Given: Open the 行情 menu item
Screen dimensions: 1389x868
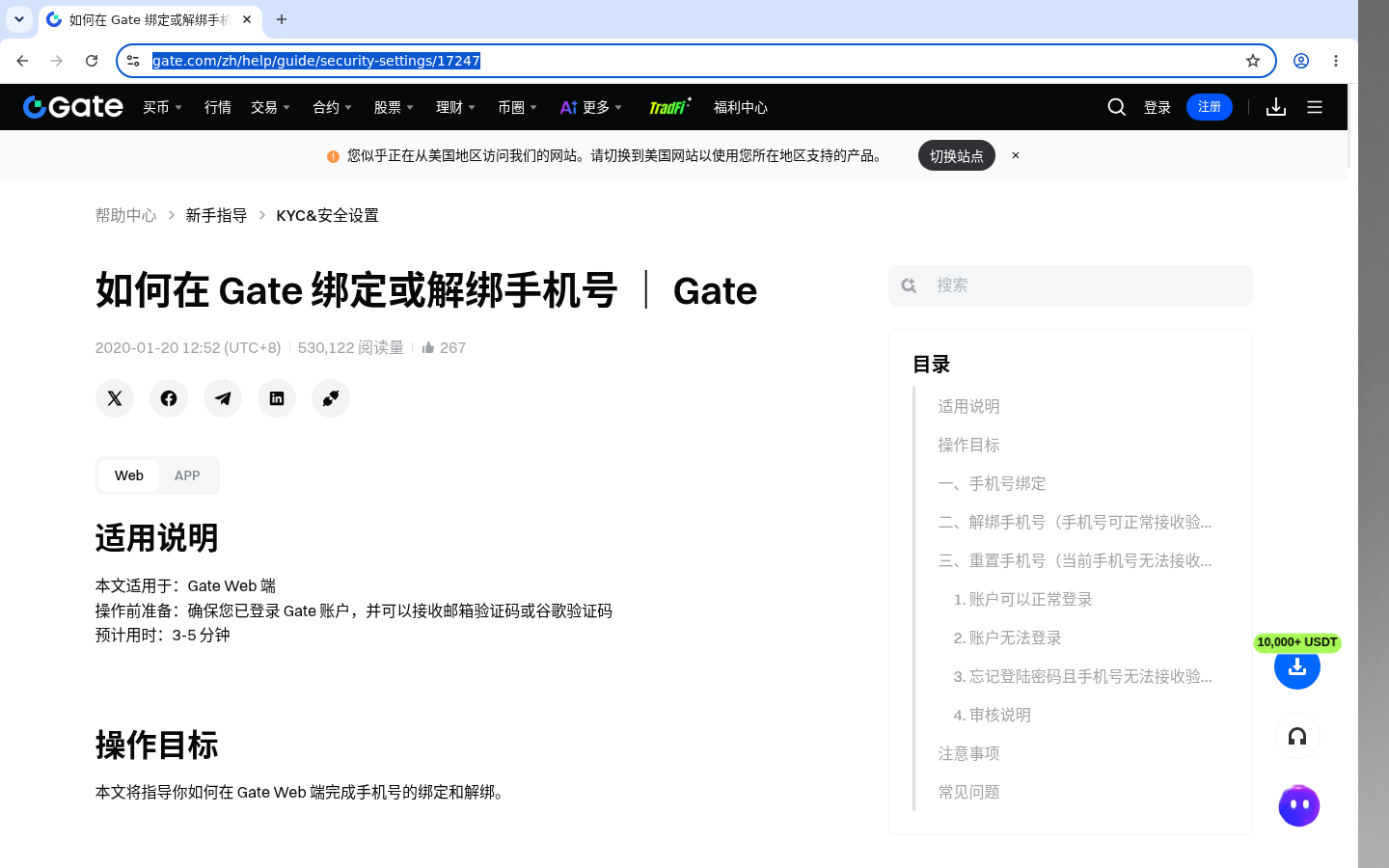Looking at the screenshot, I should coord(218,107).
